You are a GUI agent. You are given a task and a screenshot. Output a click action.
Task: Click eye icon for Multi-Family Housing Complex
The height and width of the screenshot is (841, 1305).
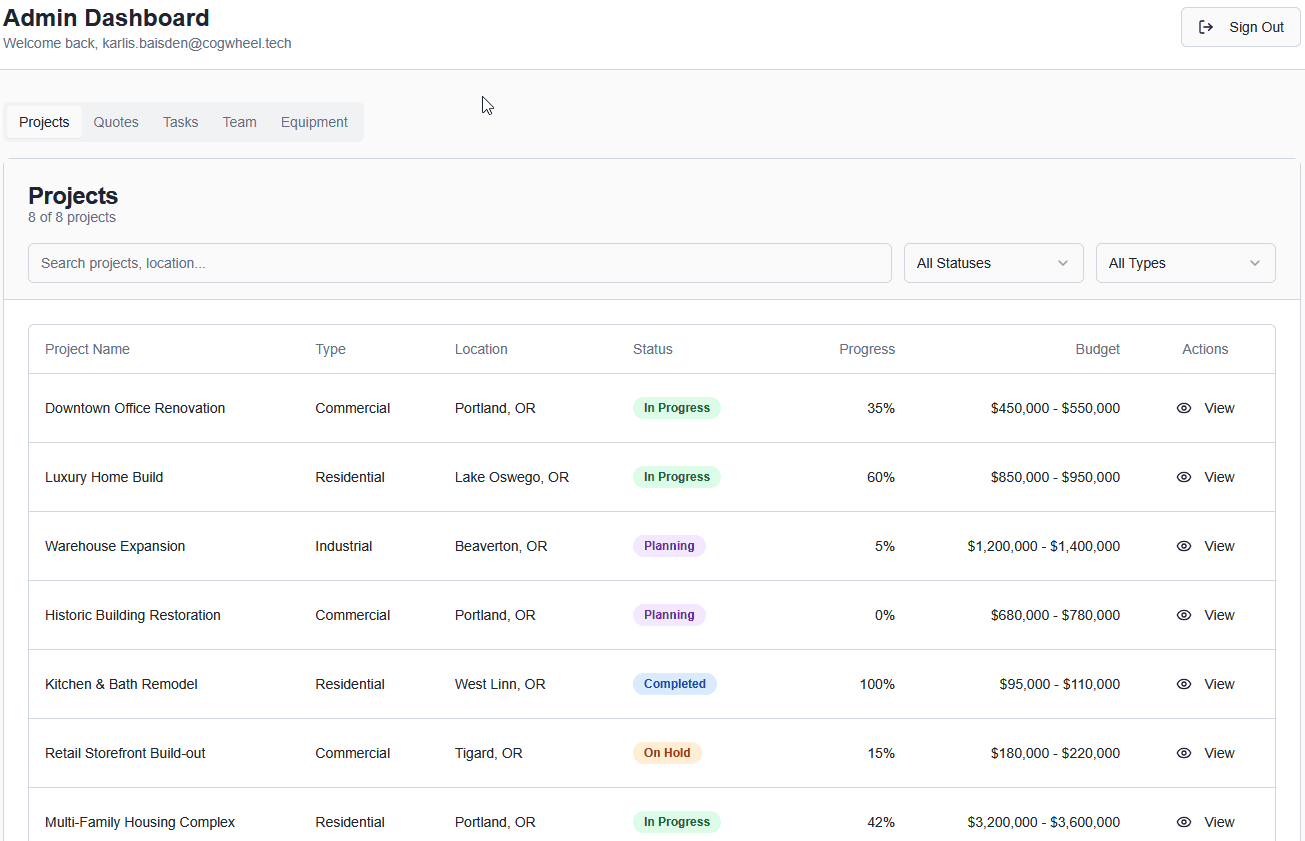[x=1184, y=822]
